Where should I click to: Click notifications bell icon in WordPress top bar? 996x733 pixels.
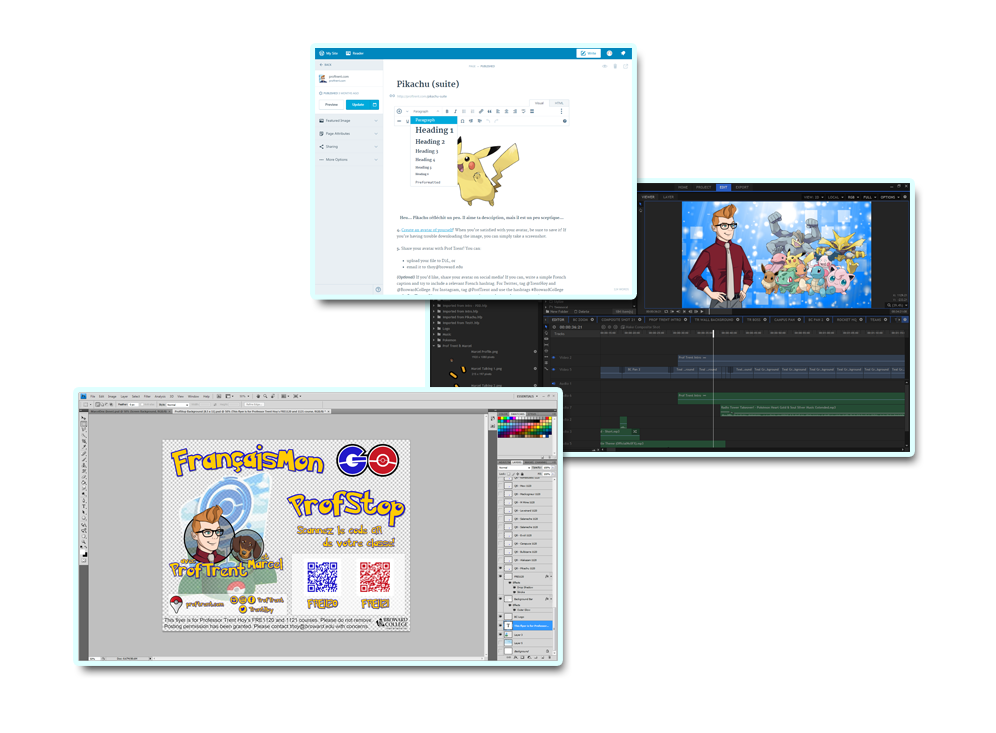623,53
